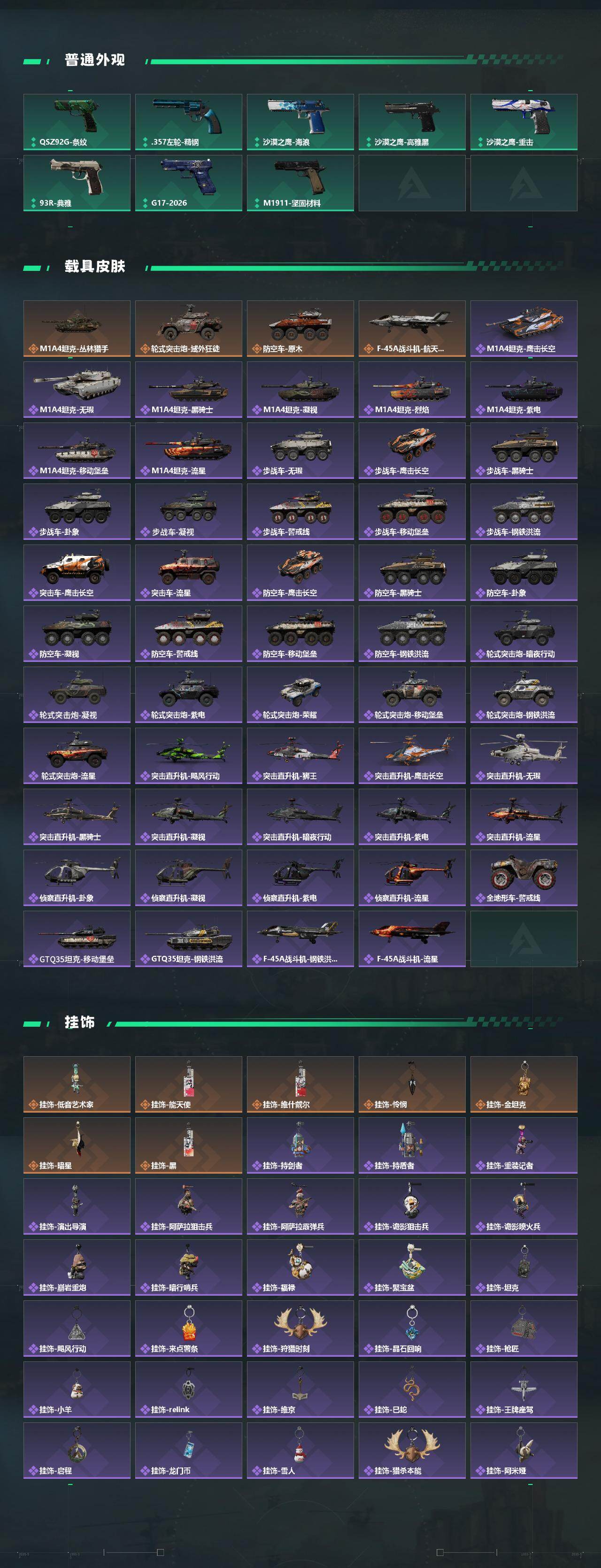The height and width of the screenshot is (1568, 601).
Task: Click the 挂饰-relink charm
Action: [189, 1389]
